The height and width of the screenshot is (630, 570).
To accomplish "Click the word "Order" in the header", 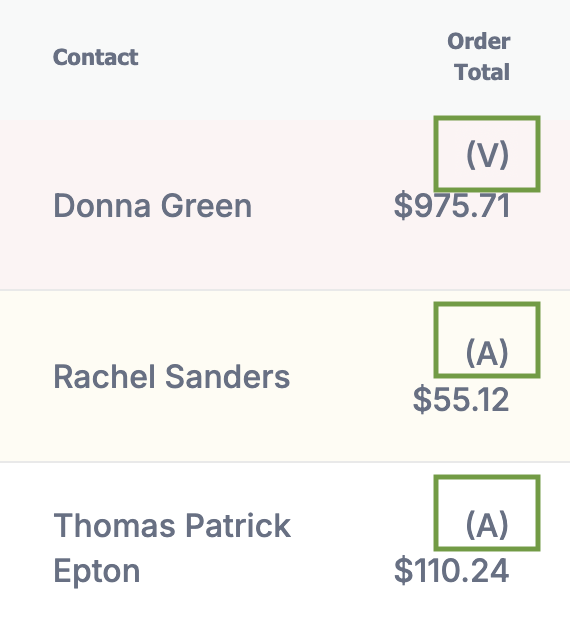I will point(479,41).
